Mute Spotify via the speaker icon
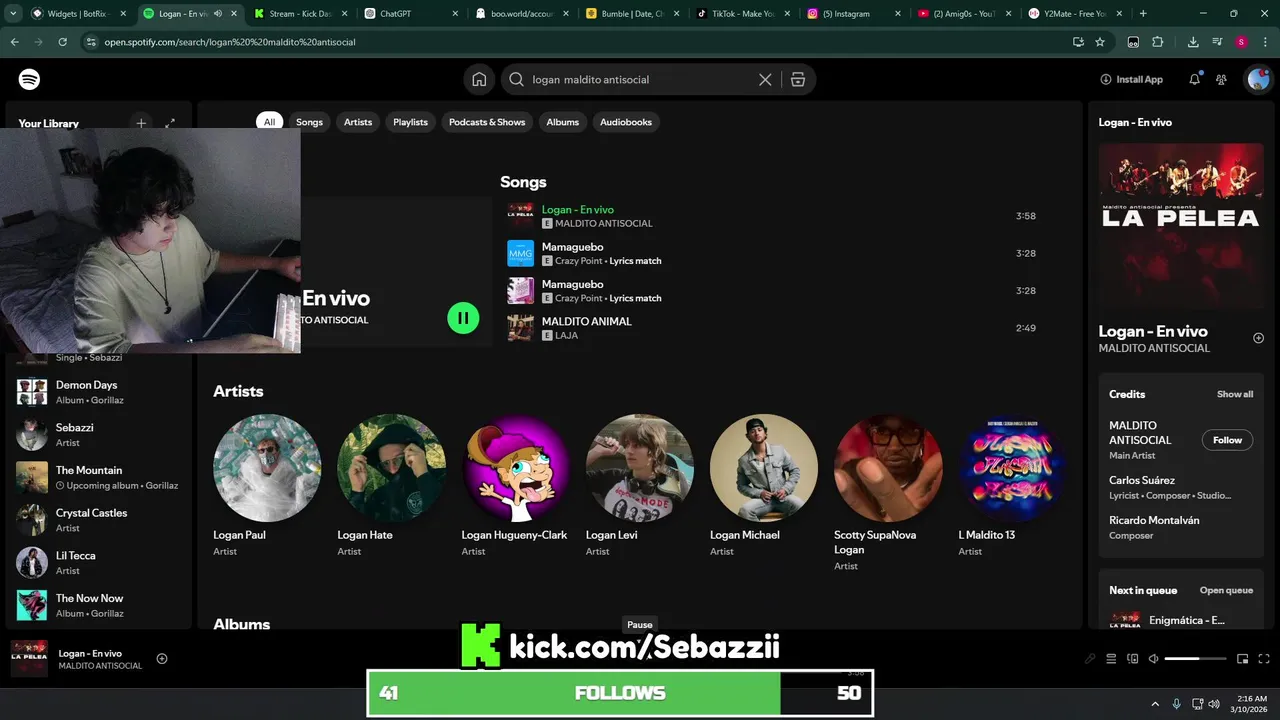Screen dimensions: 1280x720 [x=1153, y=658]
